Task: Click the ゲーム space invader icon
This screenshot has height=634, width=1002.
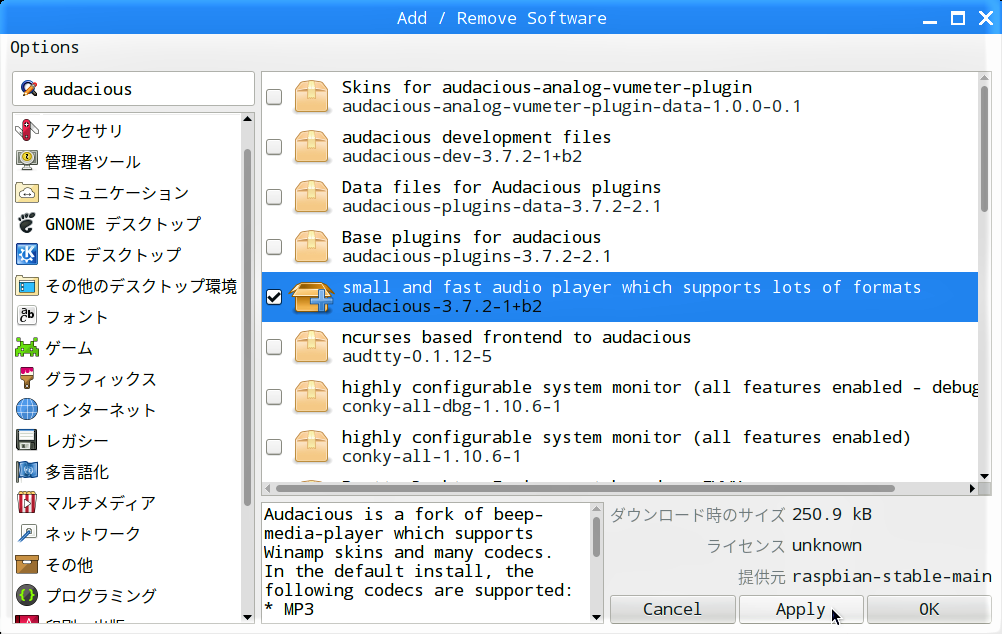Action: tap(27, 348)
